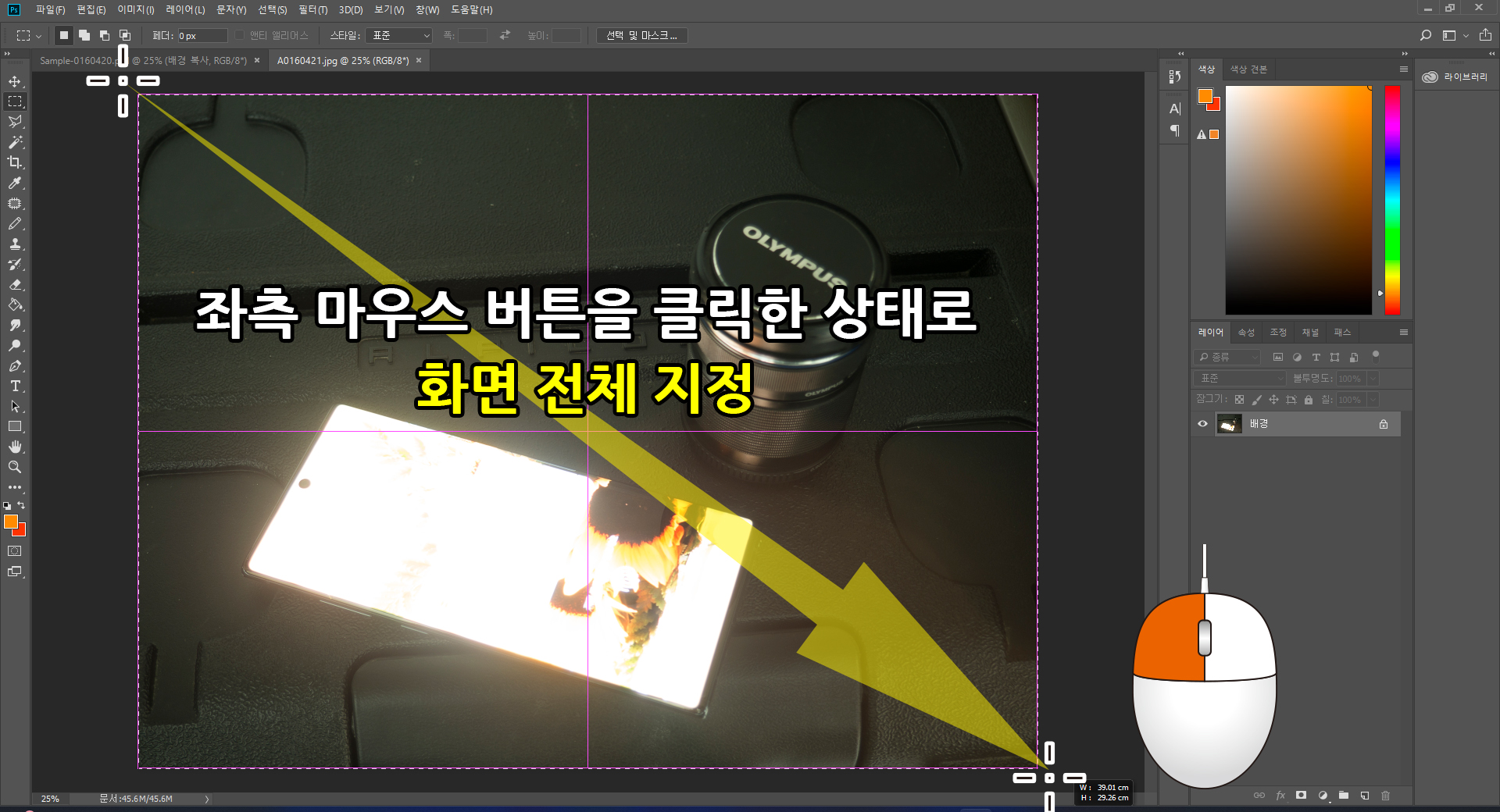Toggle lock position icon

[x=1273, y=400]
